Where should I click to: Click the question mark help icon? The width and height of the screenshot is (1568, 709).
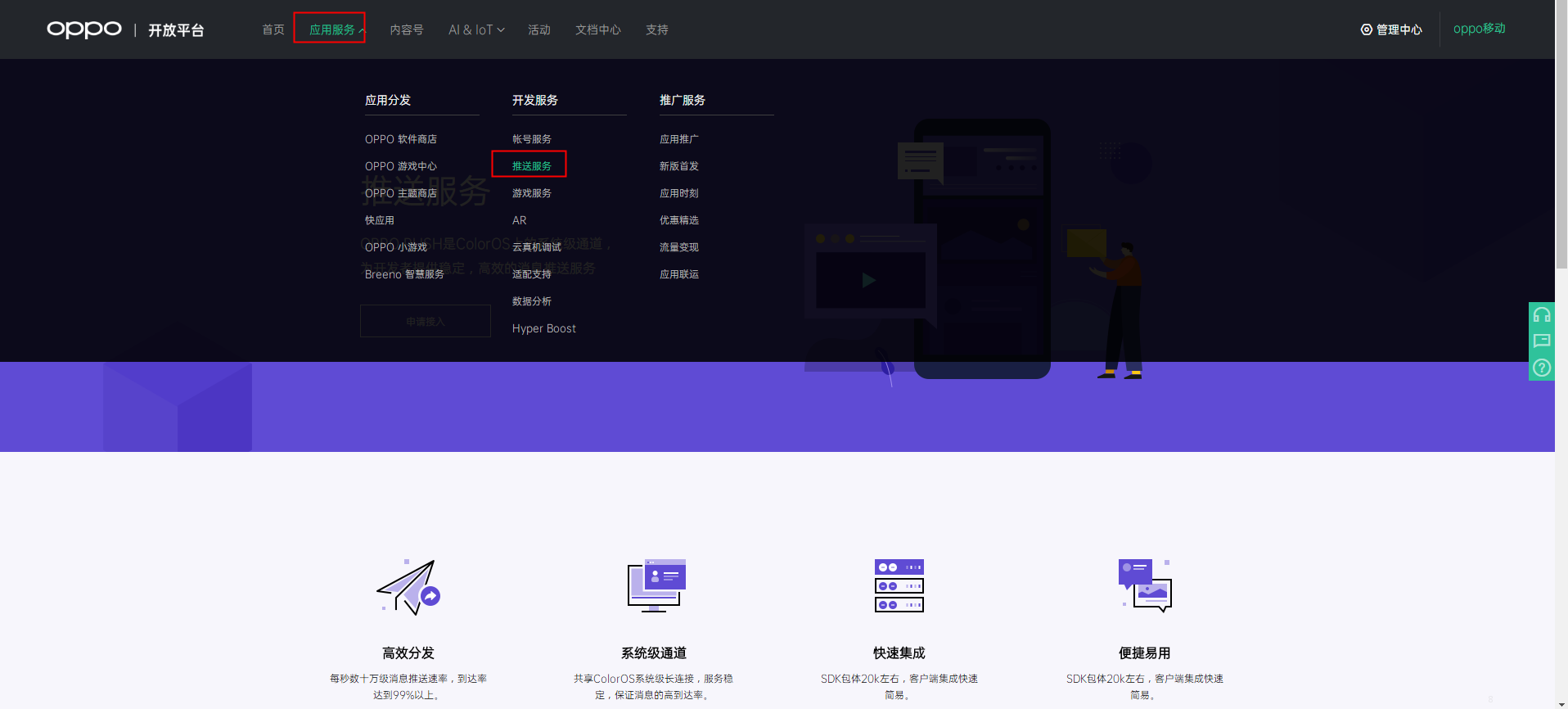[x=1541, y=368]
